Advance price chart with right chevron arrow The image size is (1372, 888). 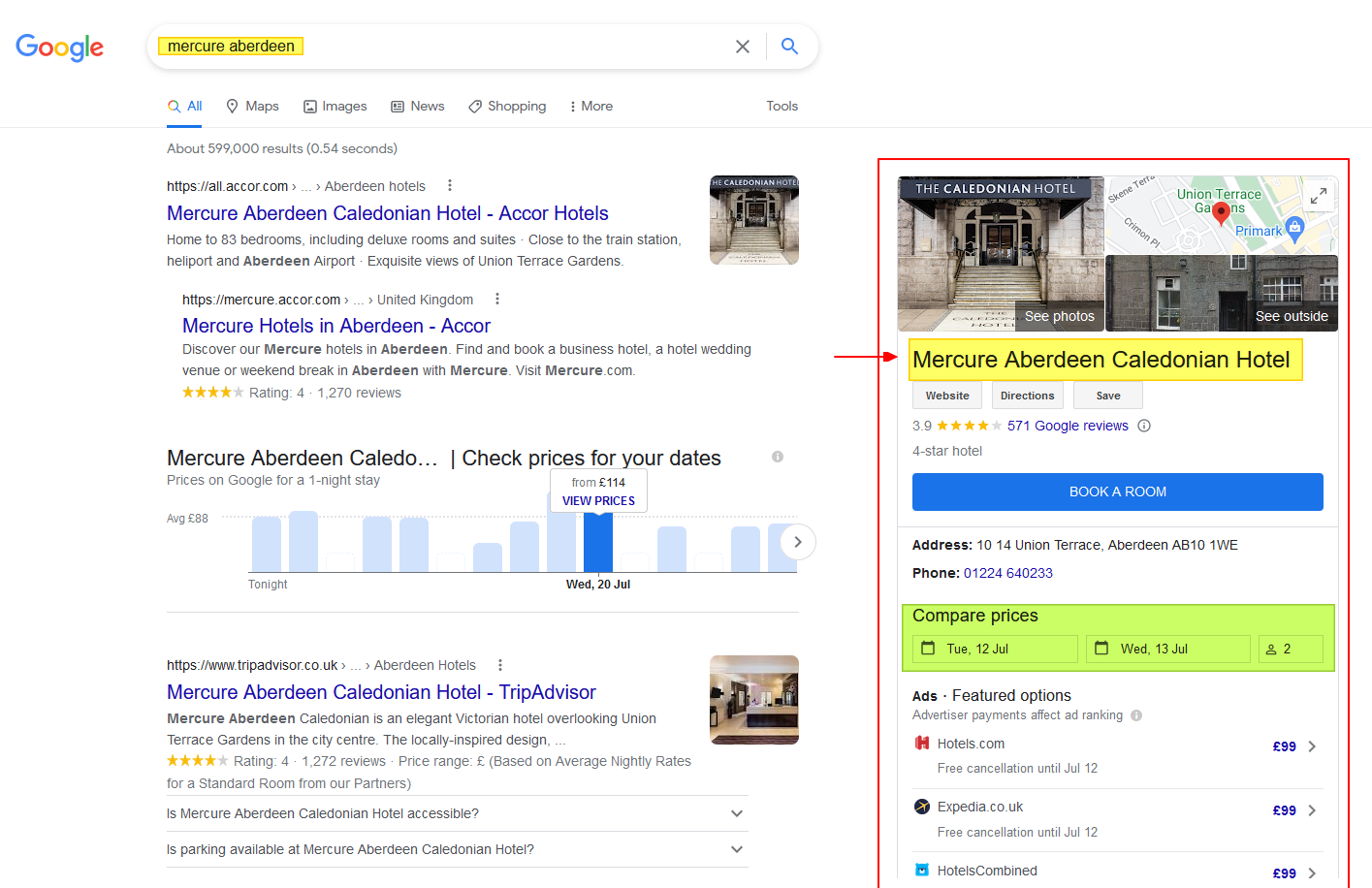[x=797, y=542]
